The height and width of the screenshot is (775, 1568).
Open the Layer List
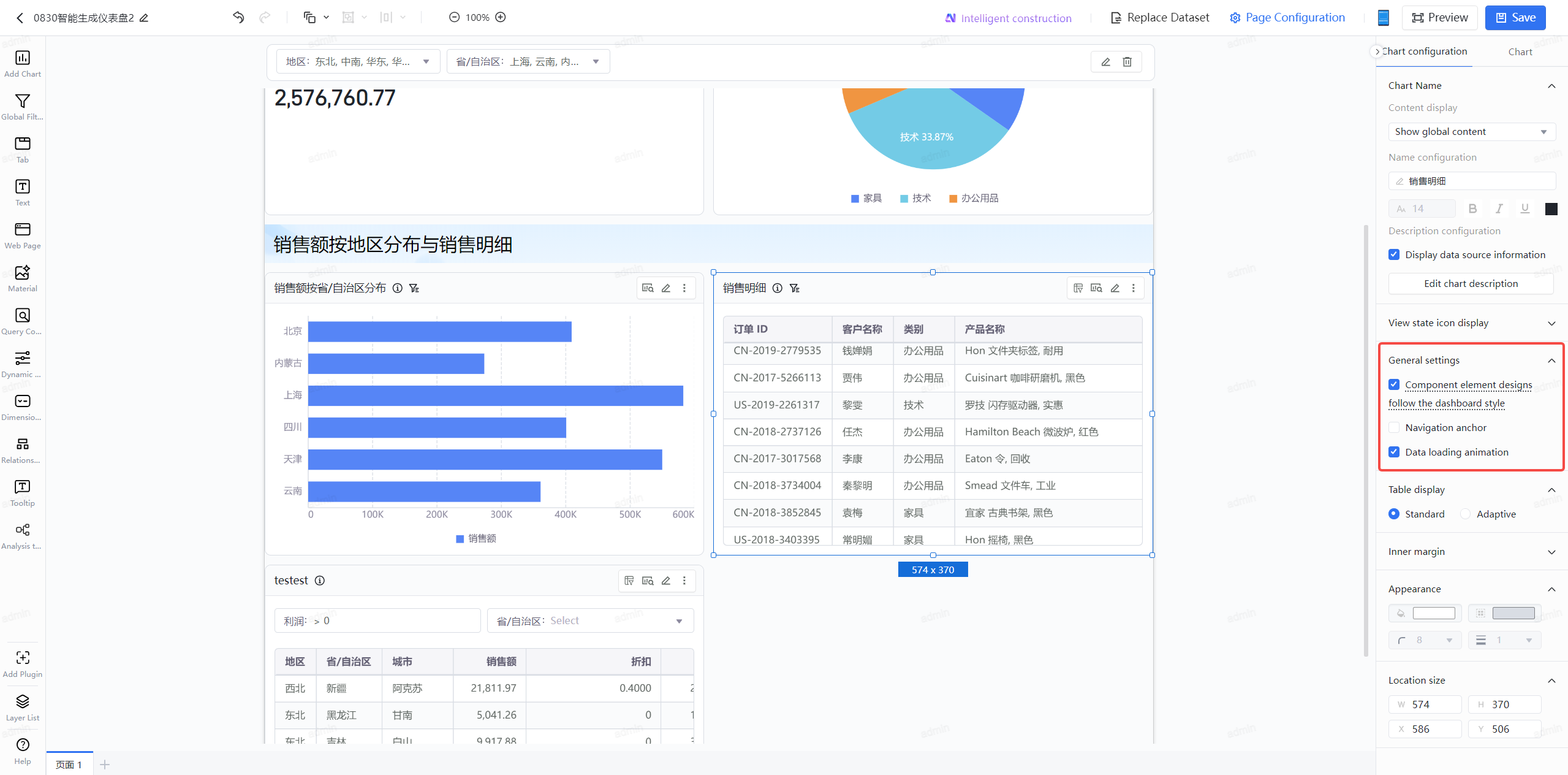(x=23, y=708)
